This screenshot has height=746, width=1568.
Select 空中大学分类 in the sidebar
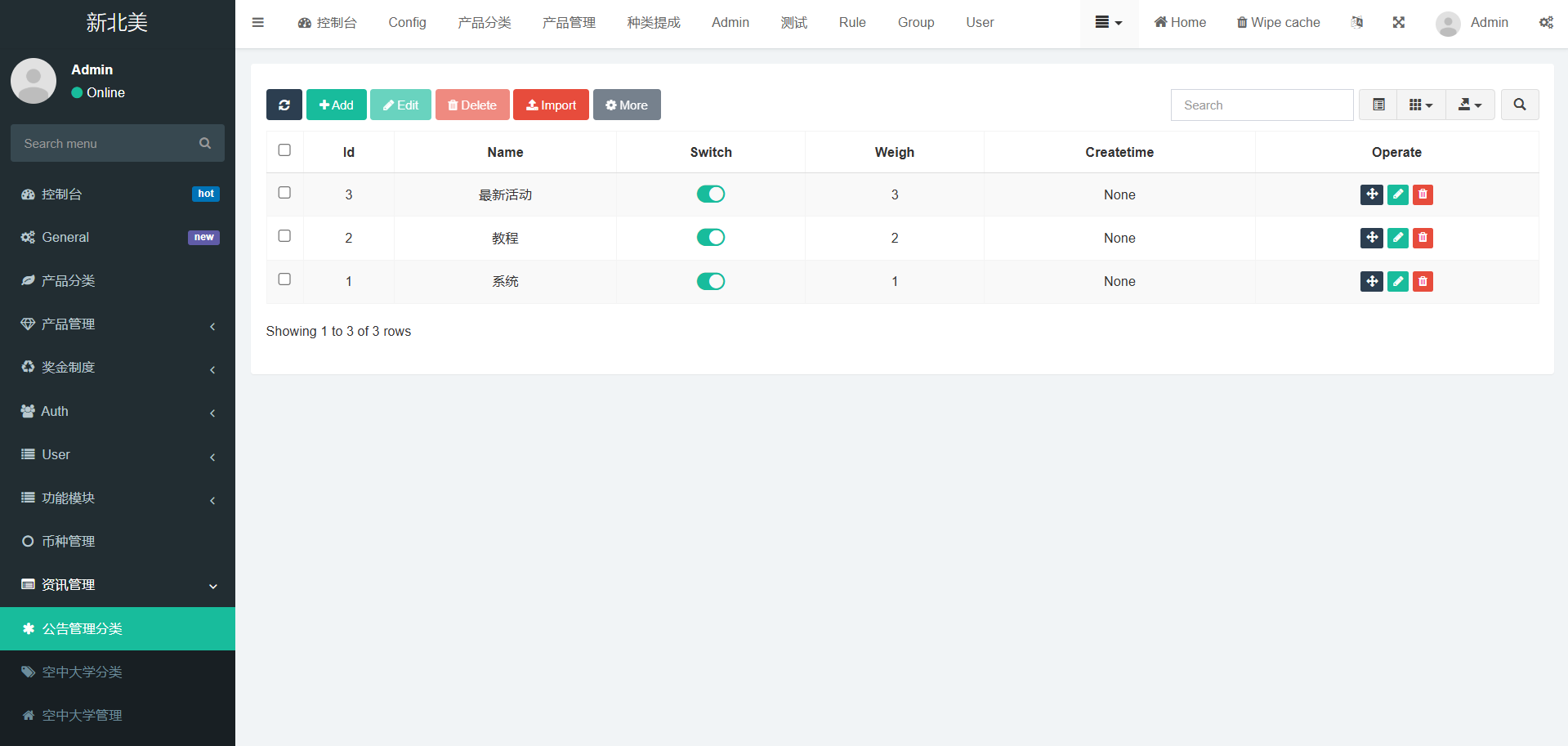click(x=118, y=672)
